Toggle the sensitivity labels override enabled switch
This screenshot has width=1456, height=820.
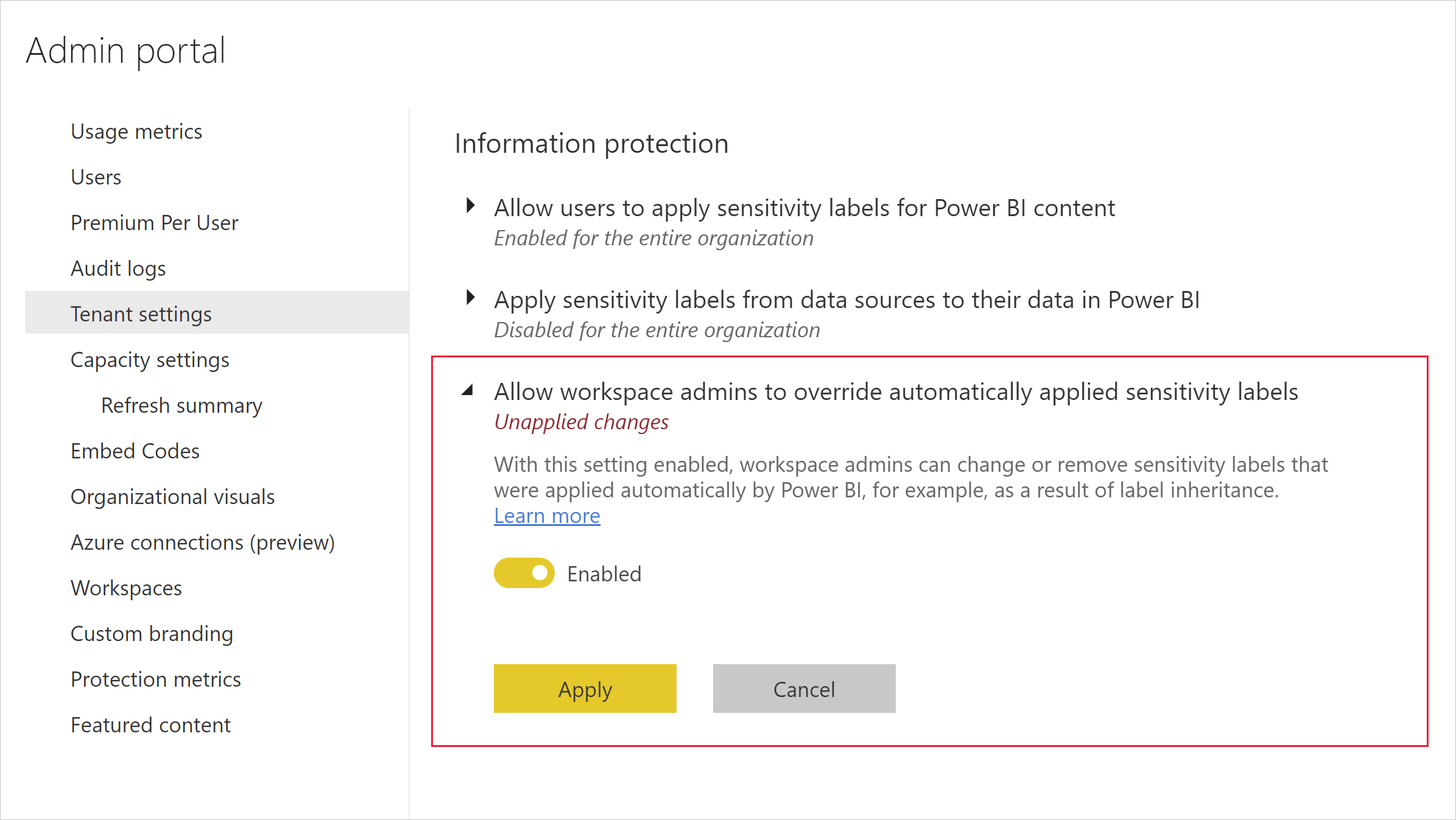pos(524,573)
